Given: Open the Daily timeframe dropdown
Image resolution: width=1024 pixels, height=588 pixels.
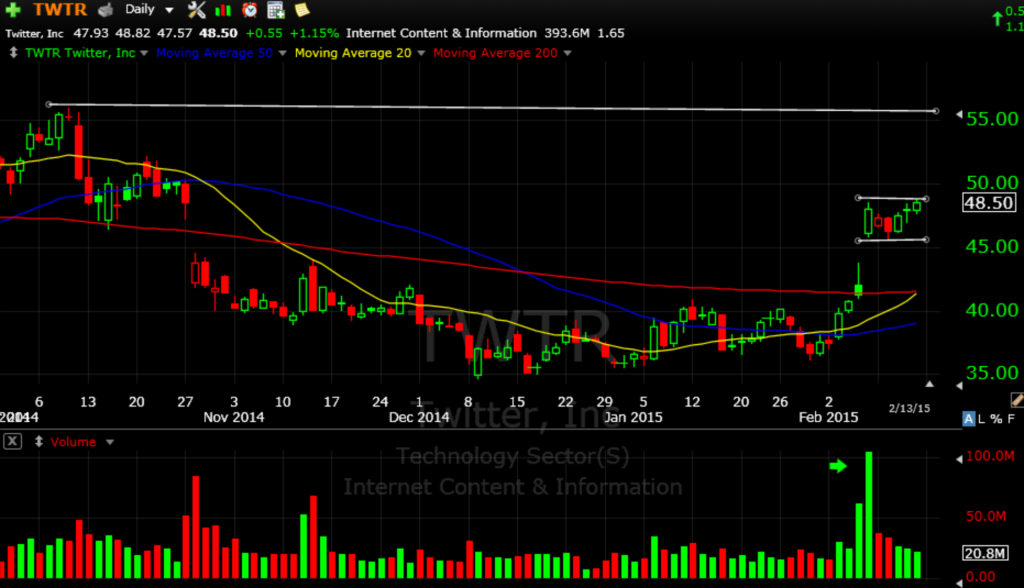Looking at the screenshot, I should (x=150, y=10).
